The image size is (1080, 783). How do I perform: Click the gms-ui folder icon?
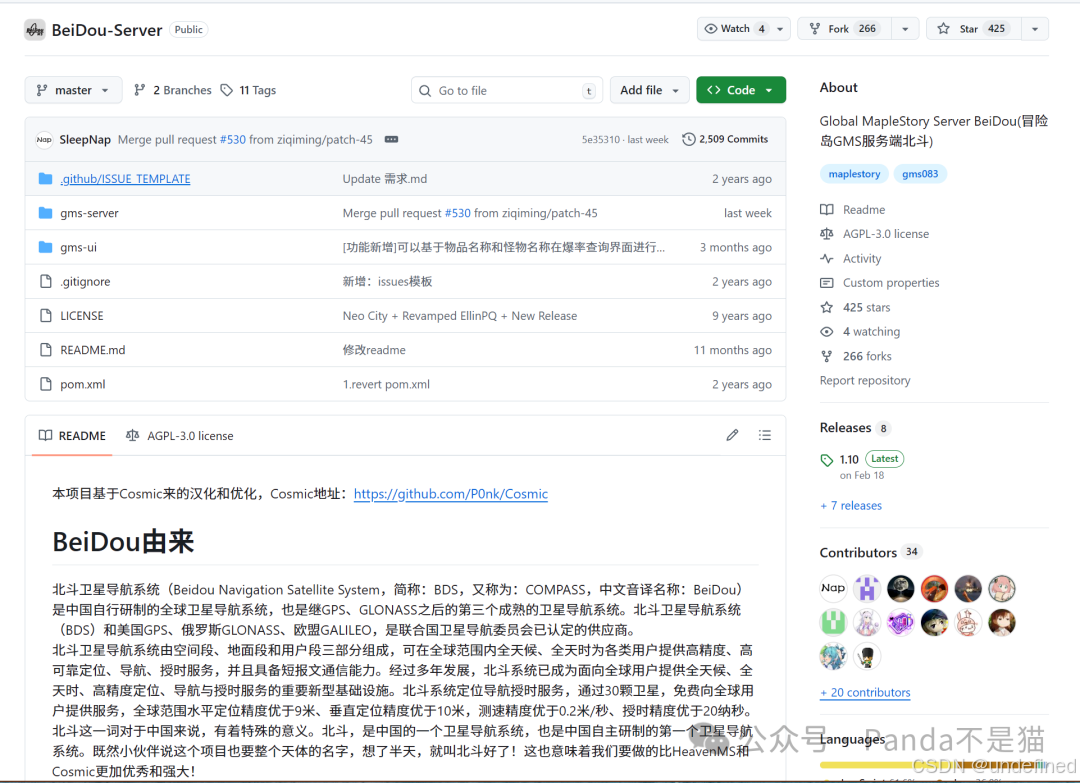point(45,247)
